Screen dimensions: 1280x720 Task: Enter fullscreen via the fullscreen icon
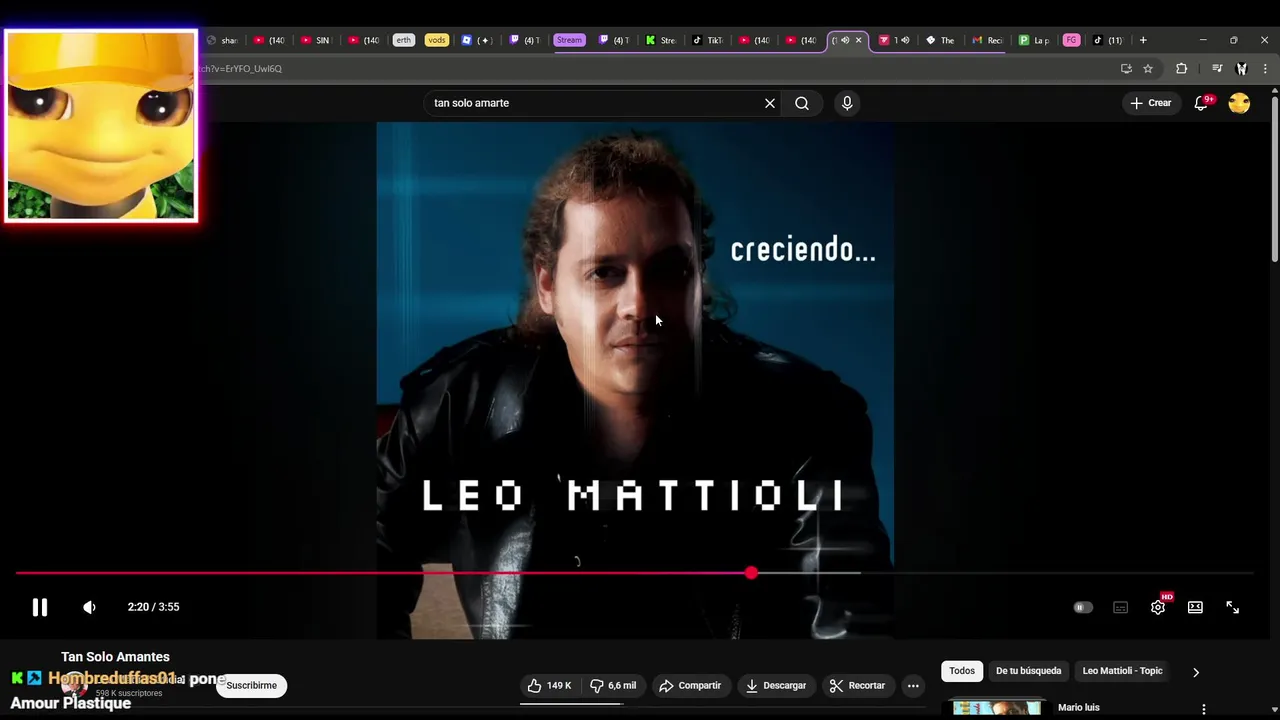[1232, 607]
